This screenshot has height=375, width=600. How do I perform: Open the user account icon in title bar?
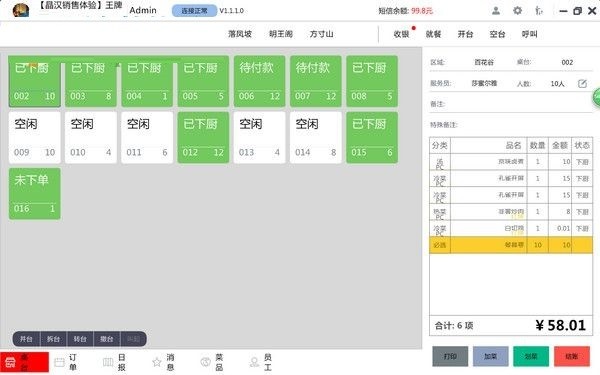tap(496, 11)
